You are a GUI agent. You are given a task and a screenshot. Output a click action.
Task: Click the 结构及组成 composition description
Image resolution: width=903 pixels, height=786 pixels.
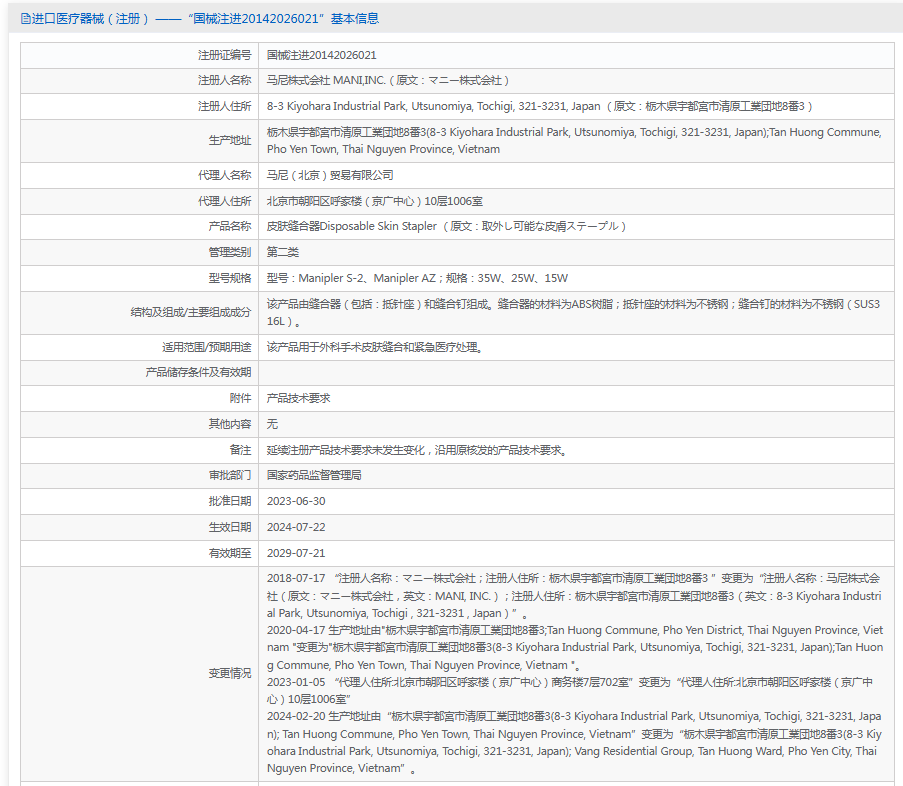pos(574,313)
